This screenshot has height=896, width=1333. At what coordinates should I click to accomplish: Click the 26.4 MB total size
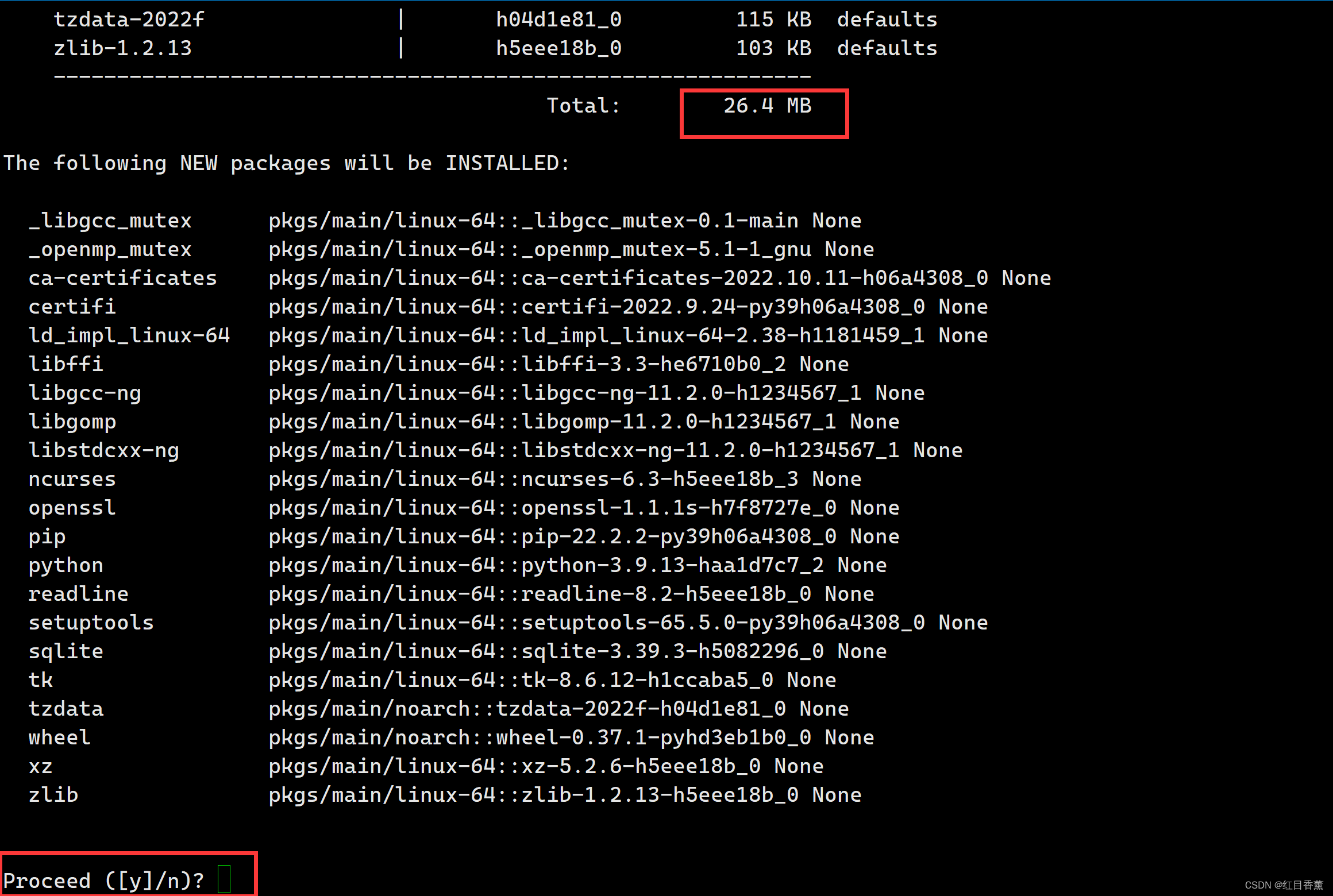[x=766, y=106]
